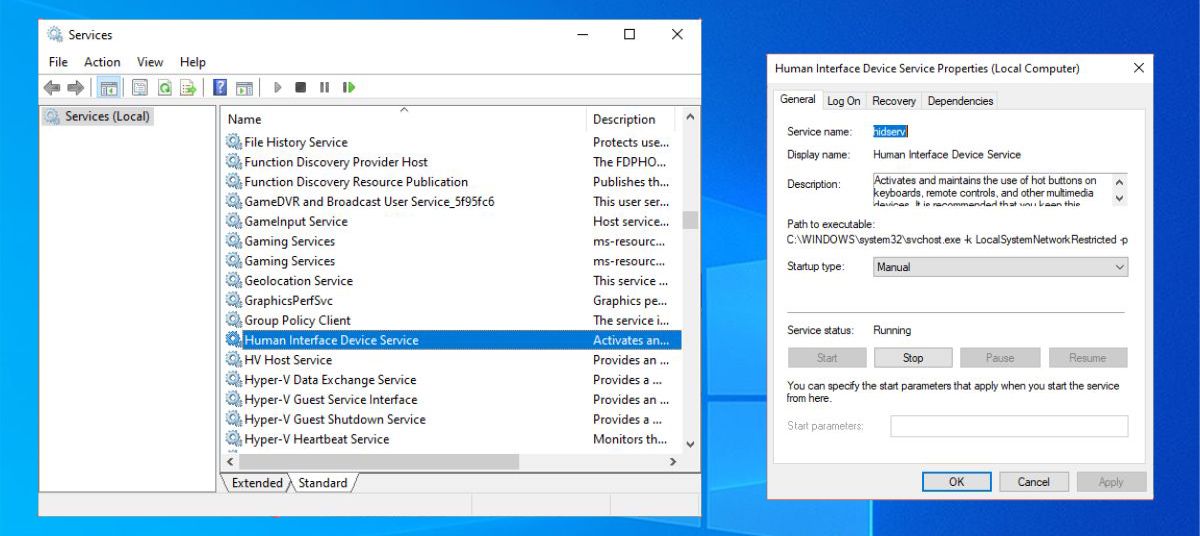The height and width of the screenshot is (536, 1200).
Task: Click services list horizontal scroll left arrow
Action: (x=231, y=462)
